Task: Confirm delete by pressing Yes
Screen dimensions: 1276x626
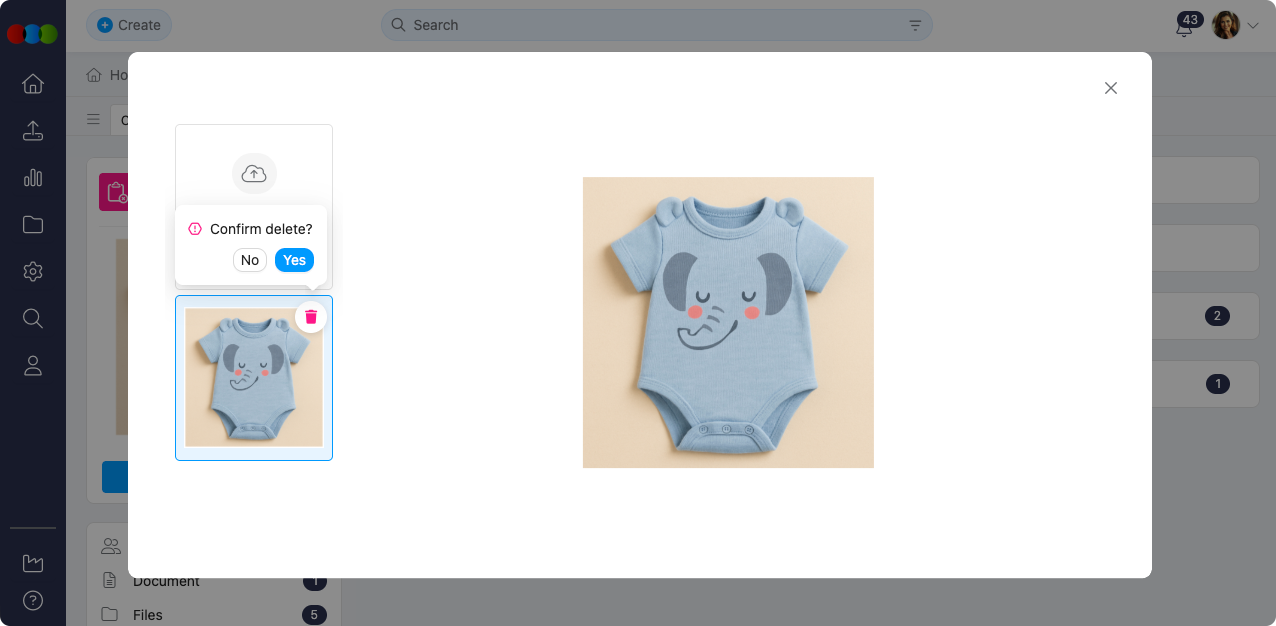Action: [x=294, y=260]
